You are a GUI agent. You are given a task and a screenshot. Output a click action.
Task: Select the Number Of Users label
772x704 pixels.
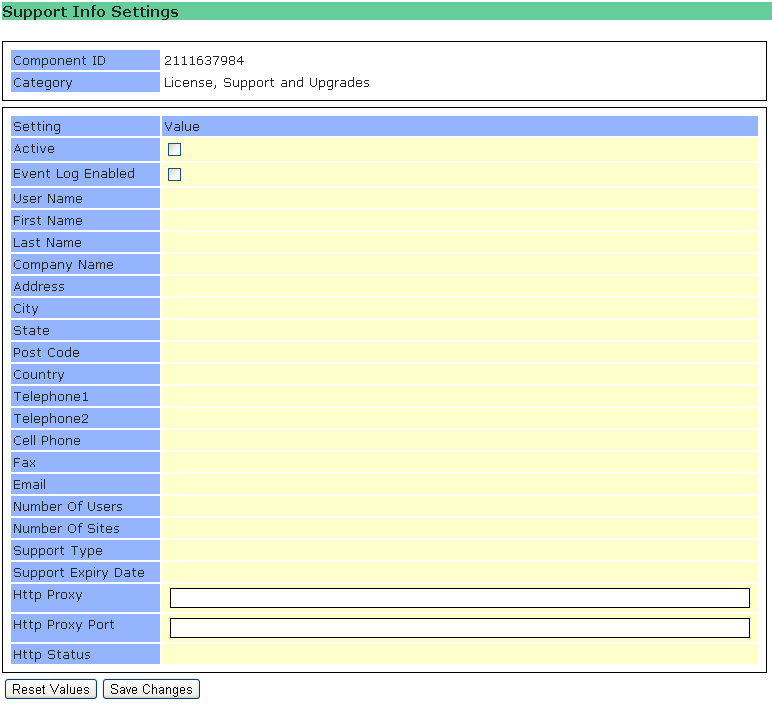68,507
